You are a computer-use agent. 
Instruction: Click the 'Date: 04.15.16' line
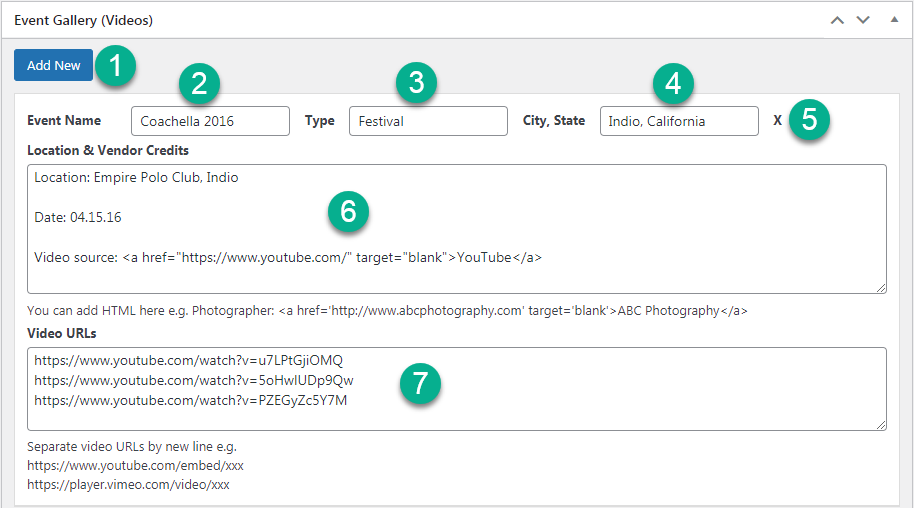pyautogui.click(x=78, y=218)
